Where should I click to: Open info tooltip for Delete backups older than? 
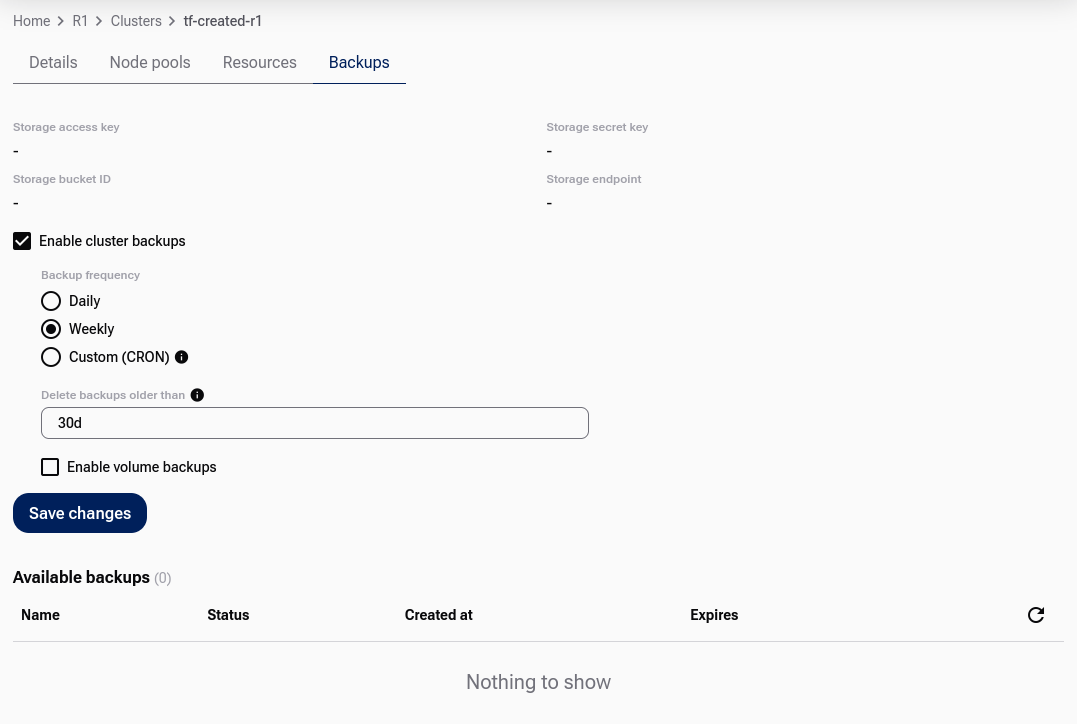(x=197, y=395)
